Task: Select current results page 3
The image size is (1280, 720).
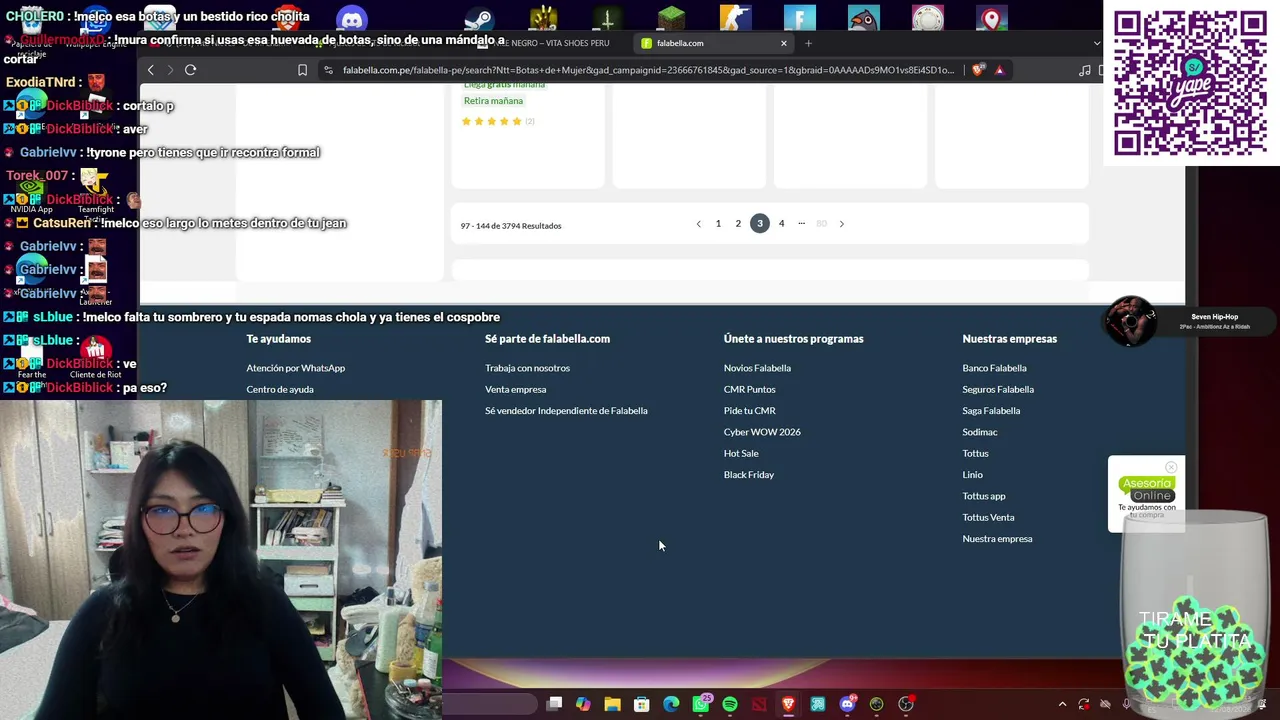Action: point(759,224)
